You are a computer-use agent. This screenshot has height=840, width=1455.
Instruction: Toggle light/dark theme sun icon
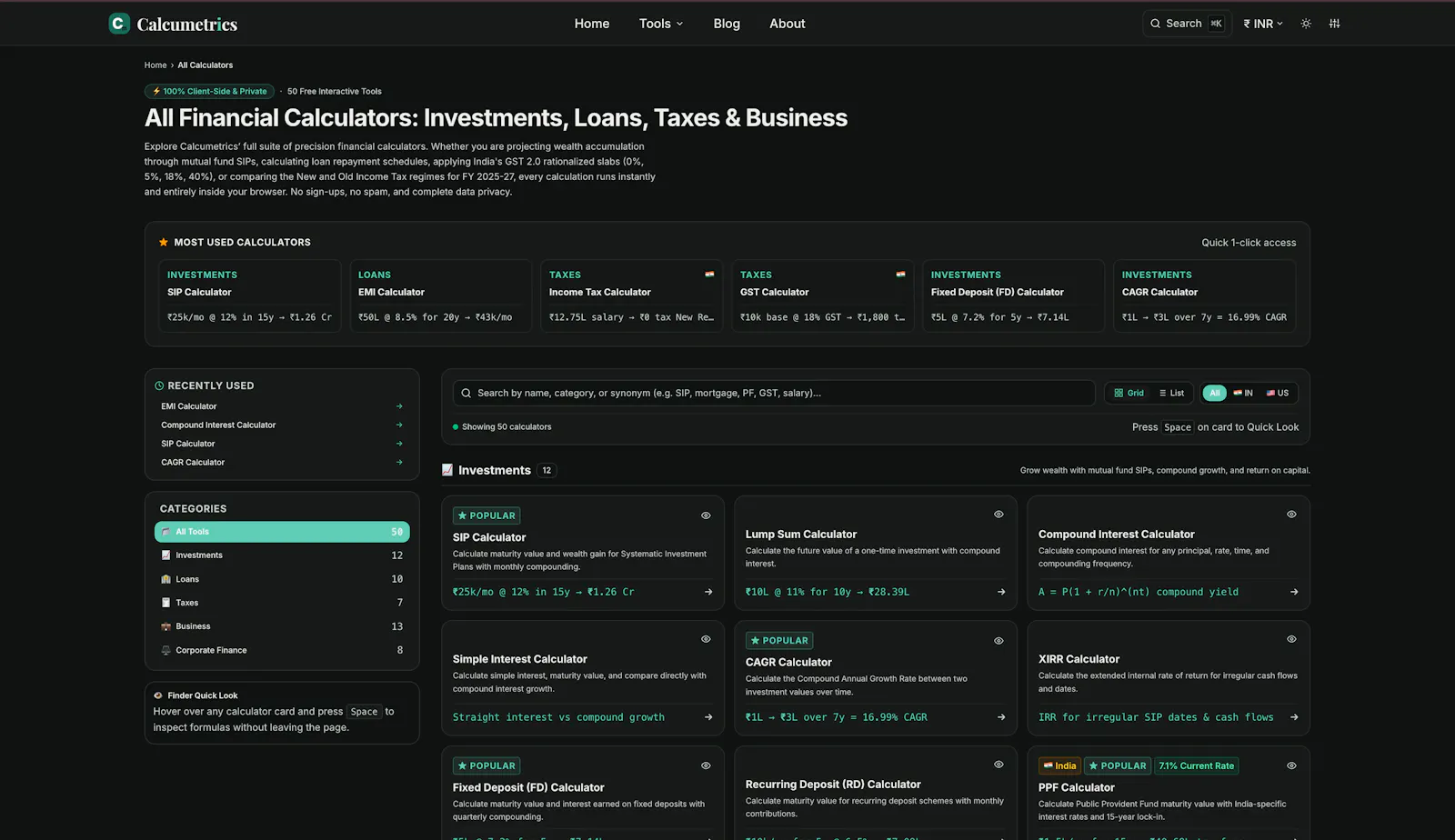pyautogui.click(x=1306, y=24)
